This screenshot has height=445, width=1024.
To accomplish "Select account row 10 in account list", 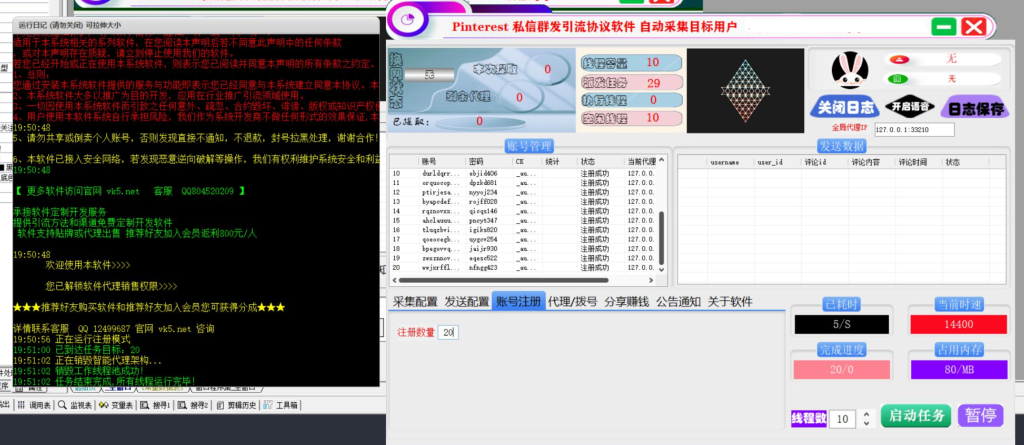I will coord(523,174).
